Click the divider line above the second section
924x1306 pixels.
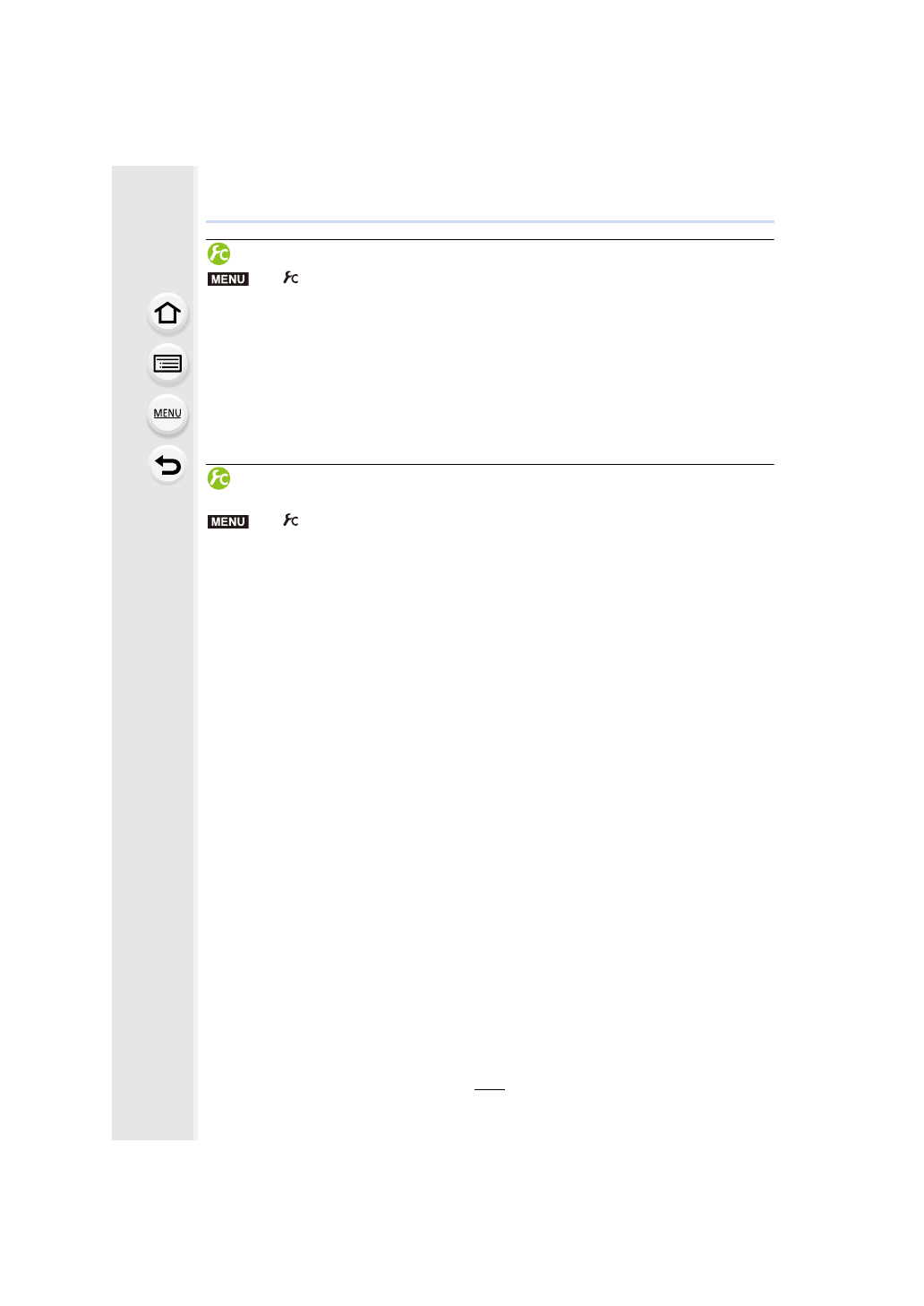(x=490, y=464)
